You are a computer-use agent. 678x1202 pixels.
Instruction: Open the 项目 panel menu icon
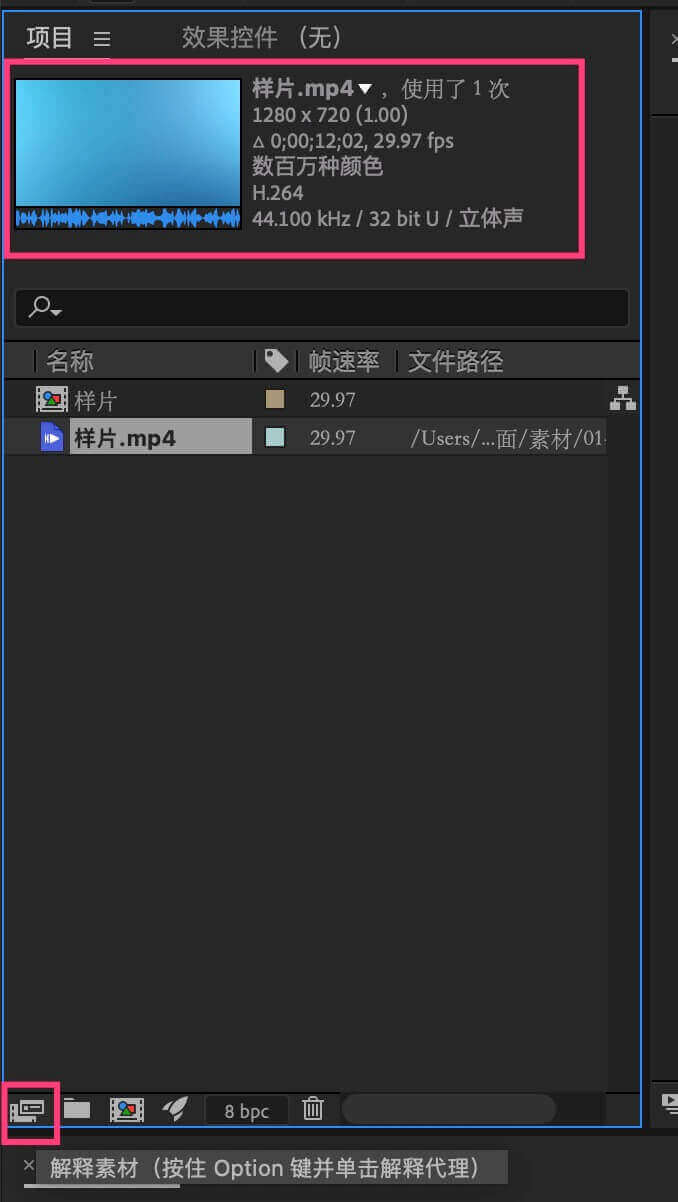[102, 39]
